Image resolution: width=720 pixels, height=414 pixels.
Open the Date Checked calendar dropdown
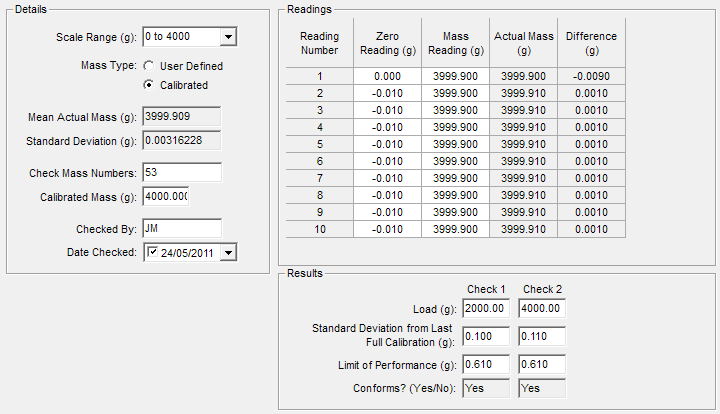coord(229,253)
